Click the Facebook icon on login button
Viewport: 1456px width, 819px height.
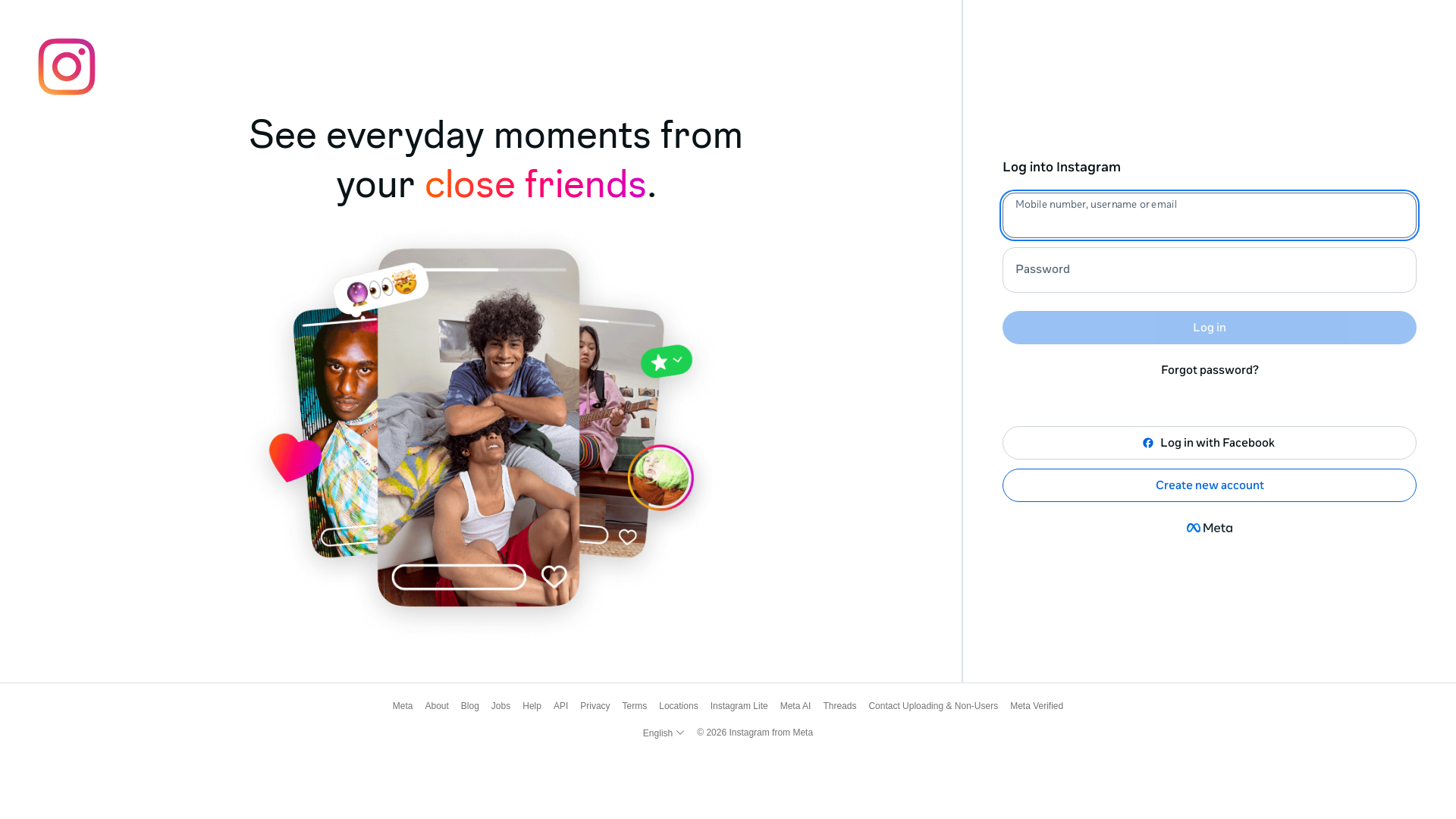click(x=1148, y=443)
